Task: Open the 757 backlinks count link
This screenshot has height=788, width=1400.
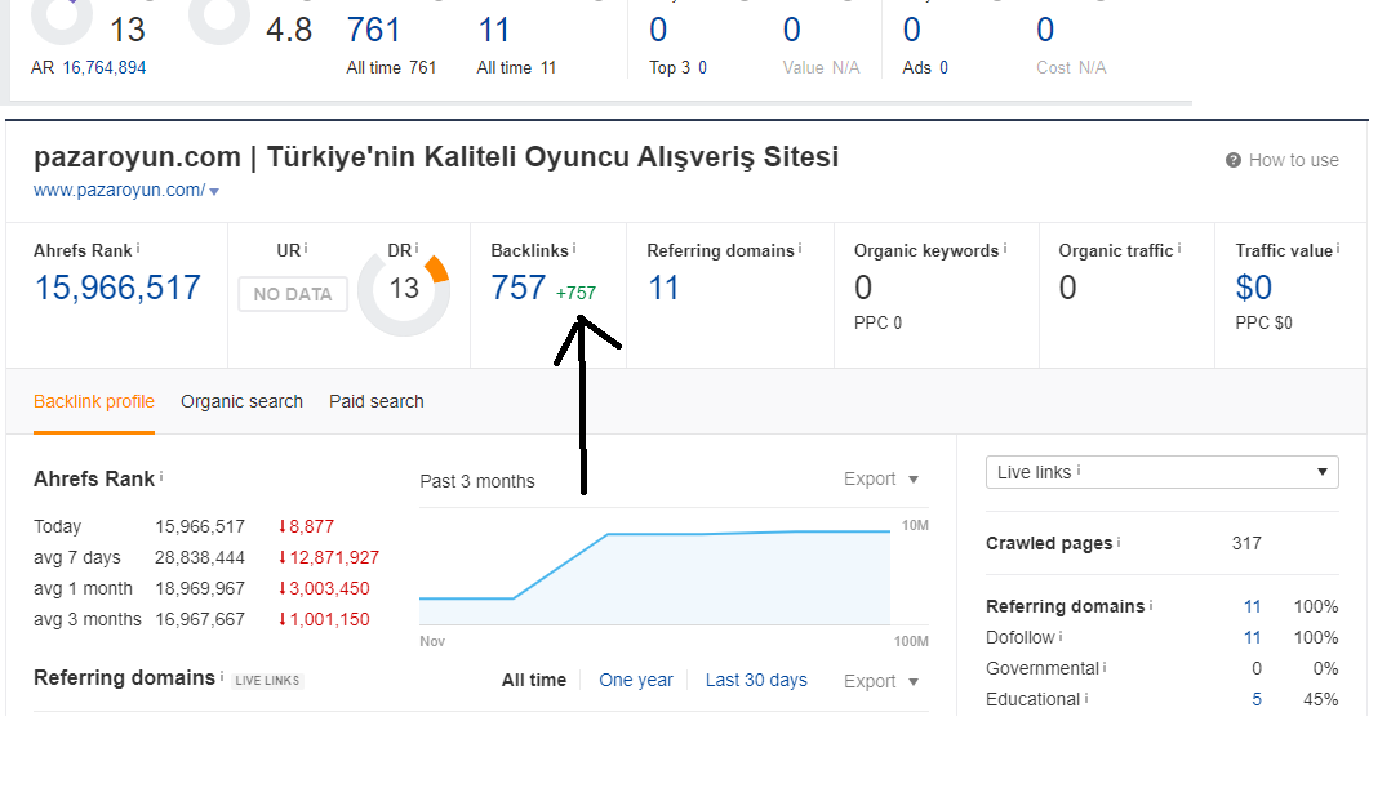Action: pos(518,288)
